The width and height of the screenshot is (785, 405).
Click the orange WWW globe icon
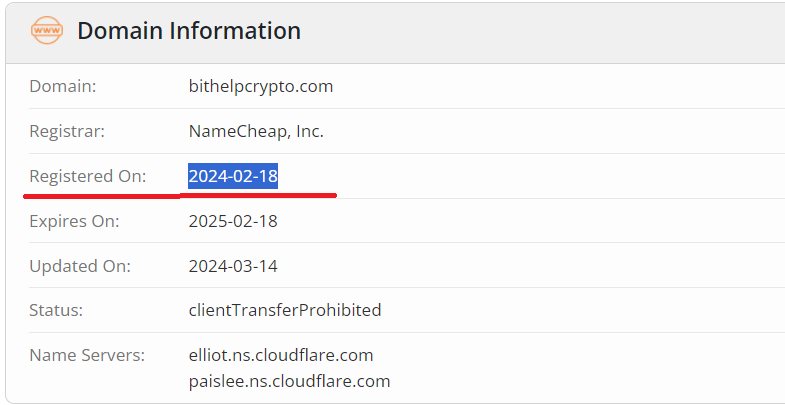click(x=46, y=31)
